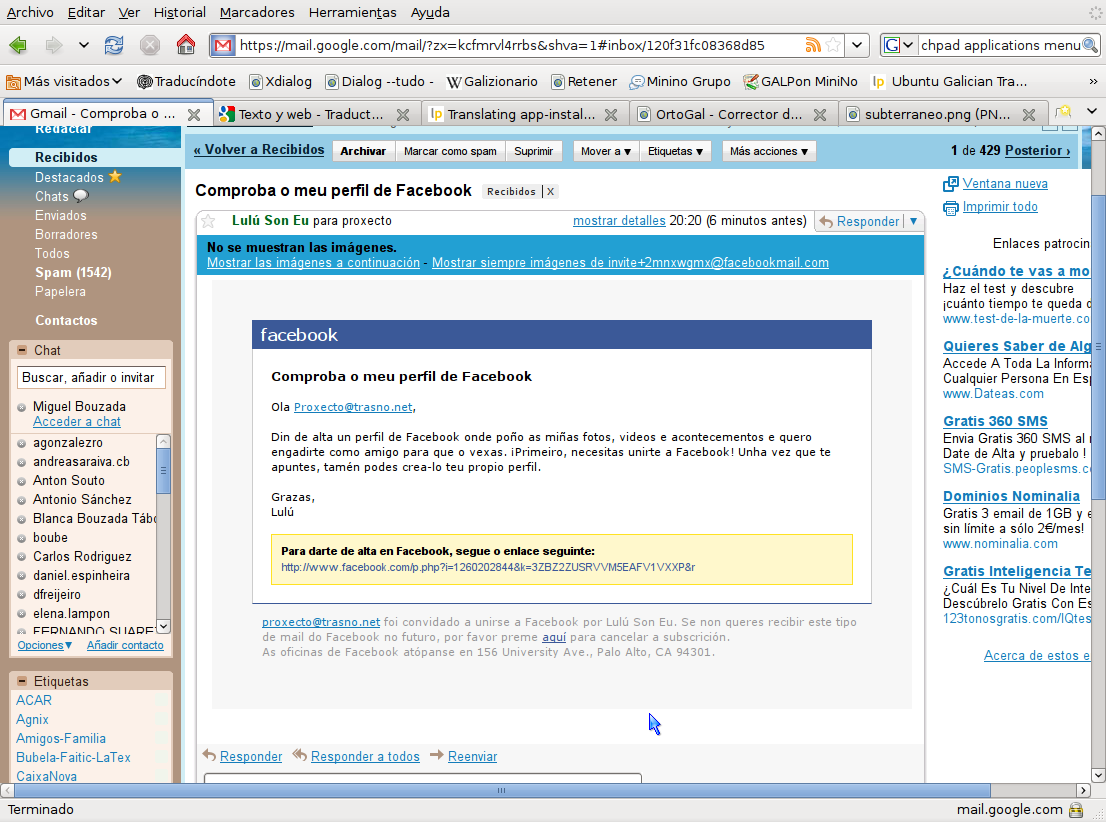Image resolution: width=1106 pixels, height=822 pixels.
Task: Collapse the Etiquetas panel with minus button
Action: coord(22,681)
